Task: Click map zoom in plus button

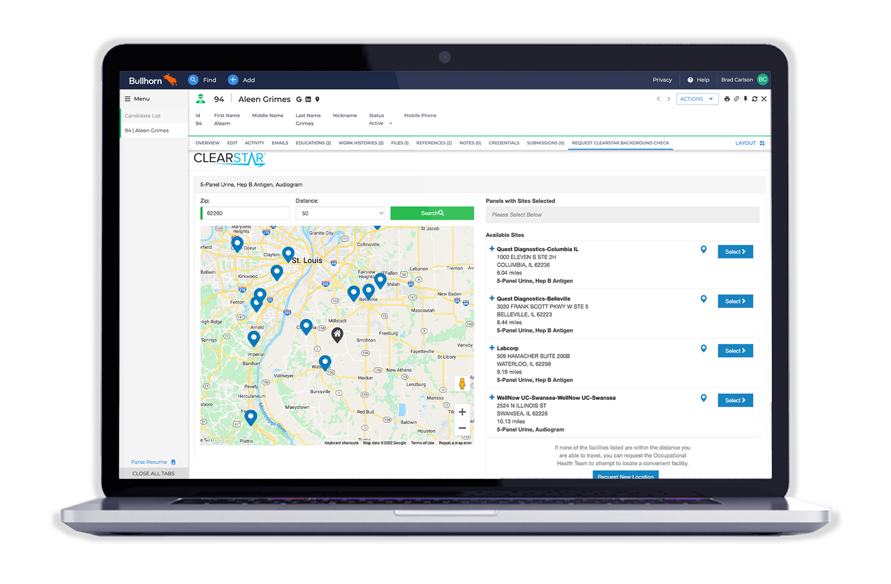Action: pyautogui.click(x=461, y=411)
